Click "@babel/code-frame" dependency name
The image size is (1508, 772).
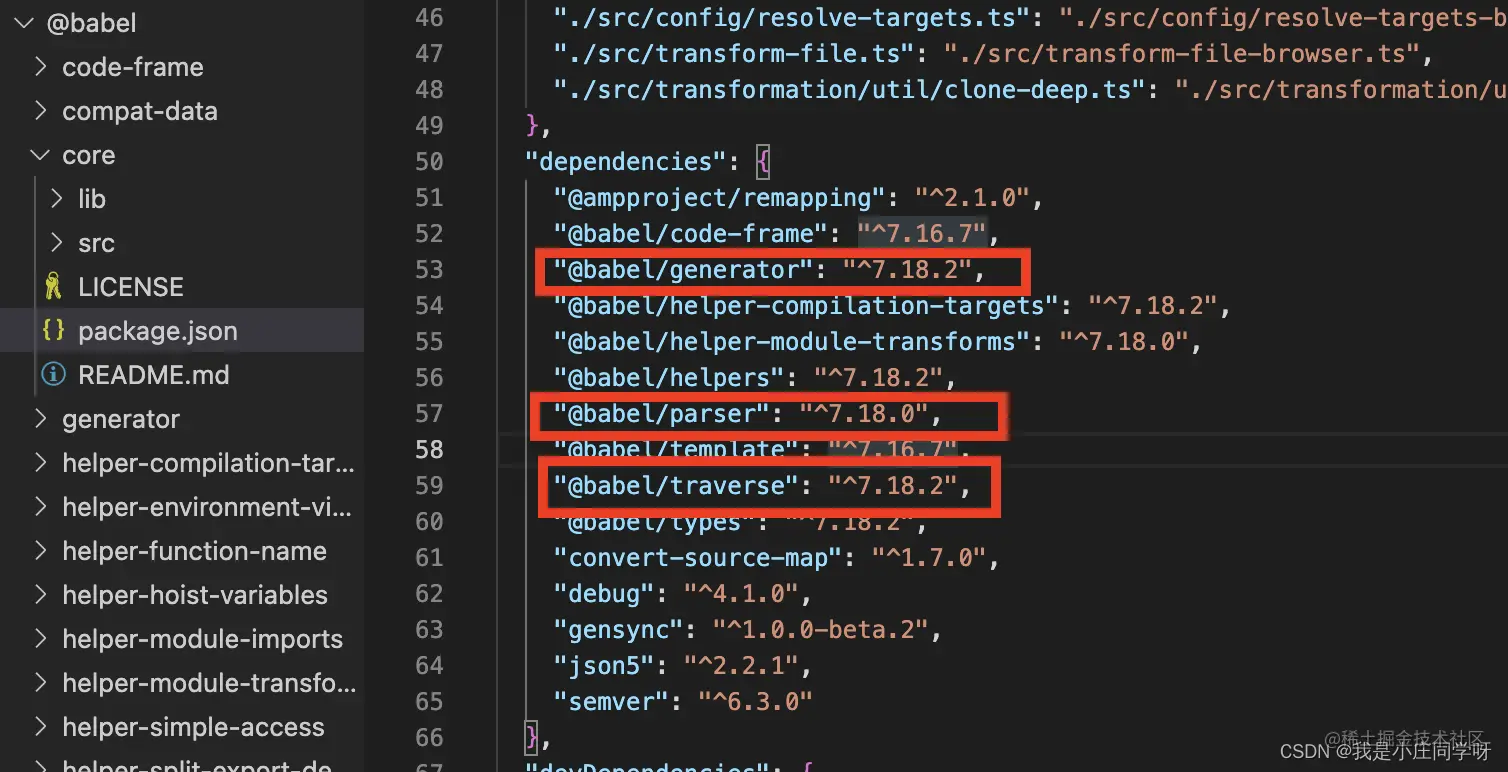coord(691,233)
